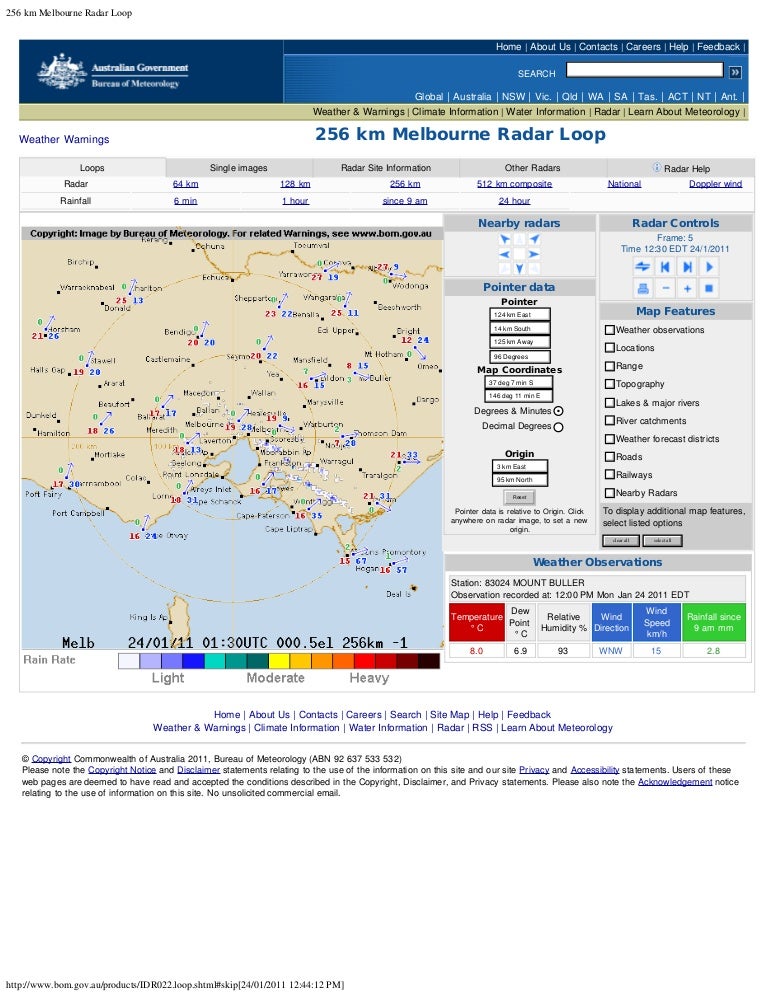Step to the next radar frame
This screenshot has width=768, height=994.
pyautogui.click(x=687, y=267)
